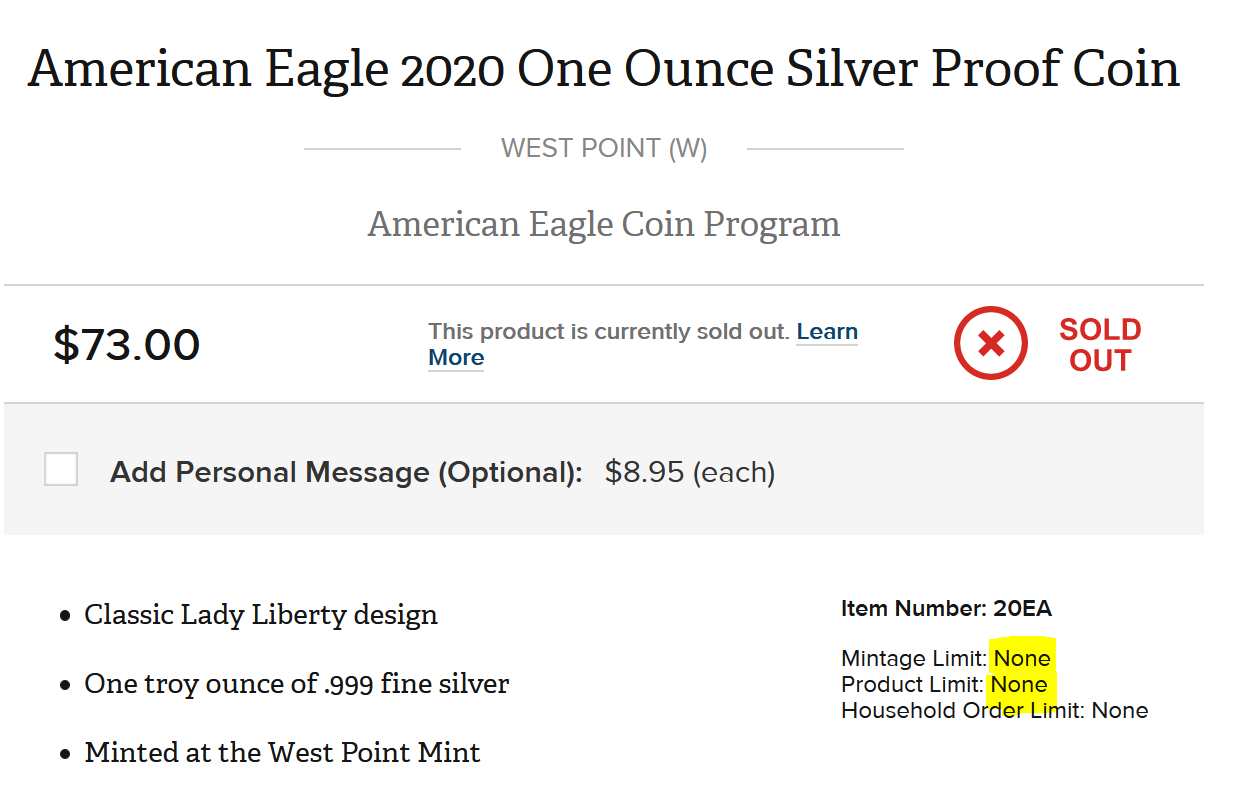
Task: Click highlighted None beside Mintage Limit
Action: (1021, 658)
